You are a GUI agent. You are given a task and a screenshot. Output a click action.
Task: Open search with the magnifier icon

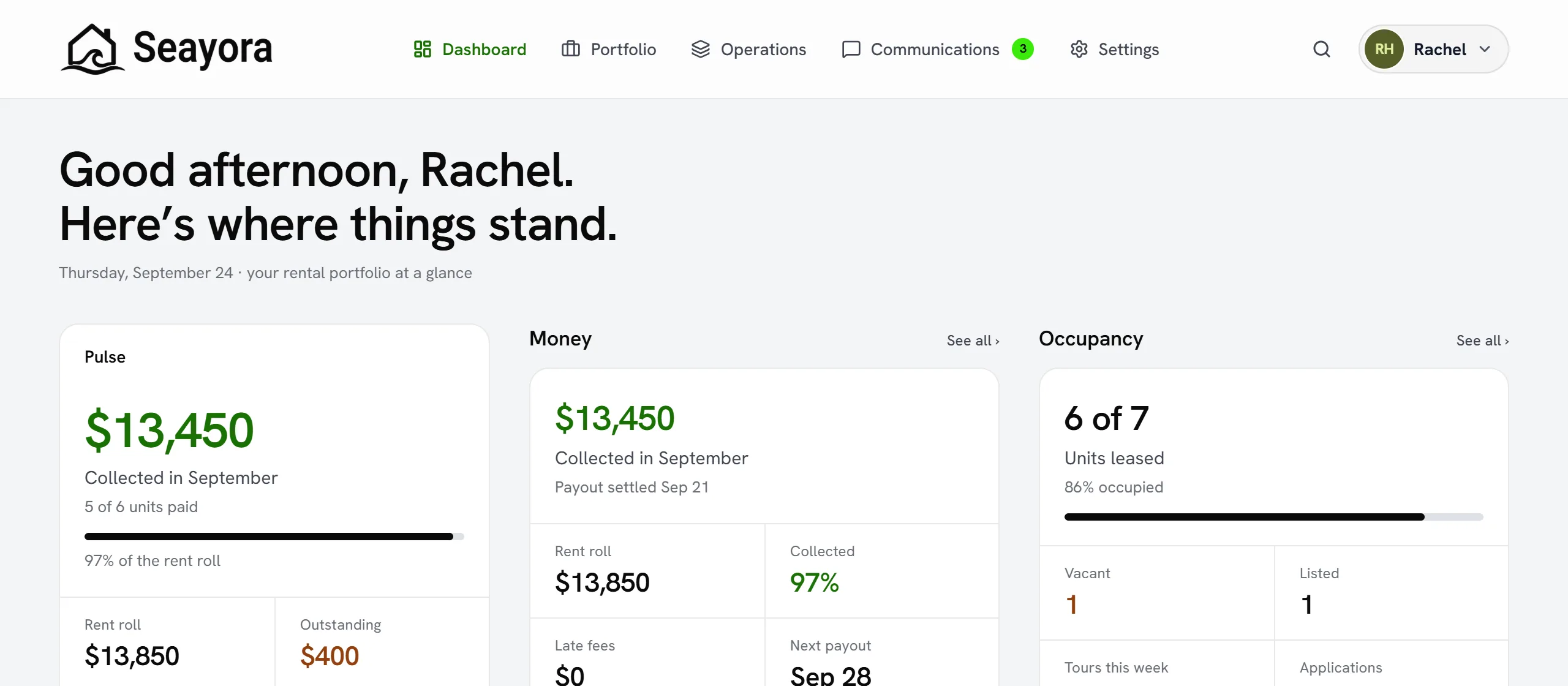tap(1322, 49)
